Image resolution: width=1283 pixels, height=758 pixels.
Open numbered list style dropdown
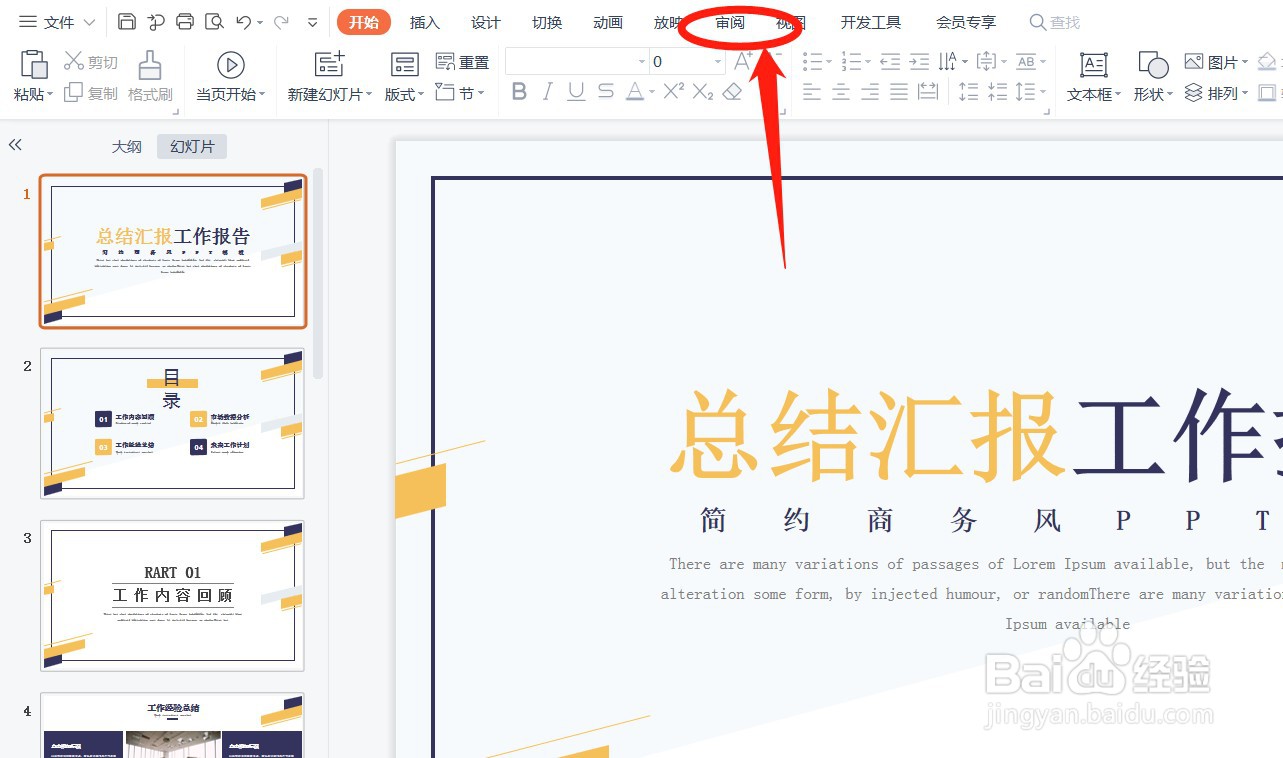pyautogui.click(x=868, y=62)
